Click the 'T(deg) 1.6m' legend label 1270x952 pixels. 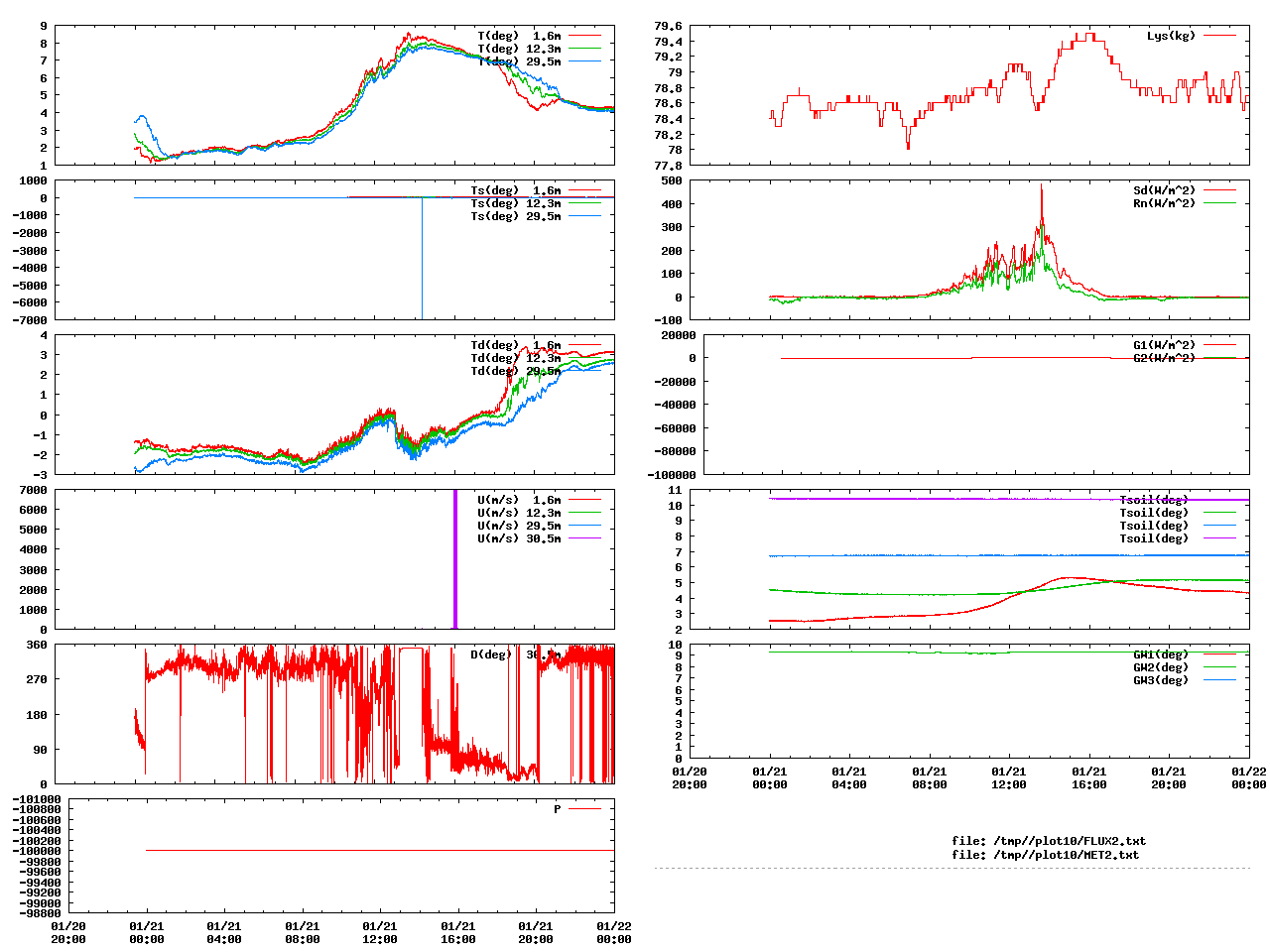coord(519,36)
